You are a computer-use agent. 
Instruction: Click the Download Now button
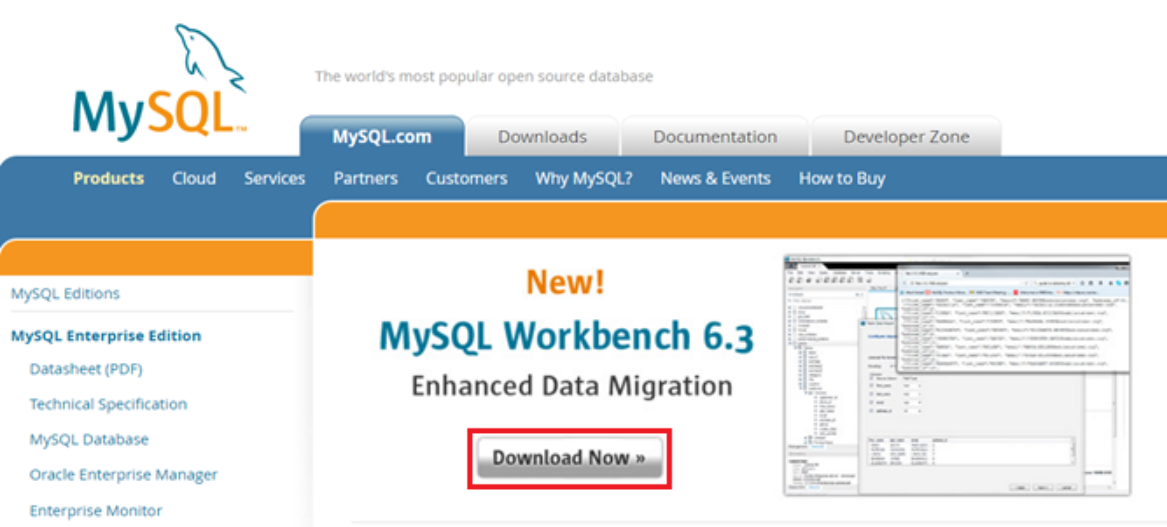click(569, 458)
